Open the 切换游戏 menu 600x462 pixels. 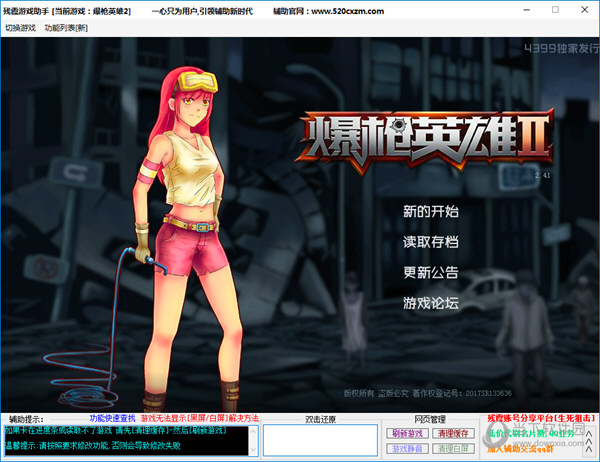[20, 28]
